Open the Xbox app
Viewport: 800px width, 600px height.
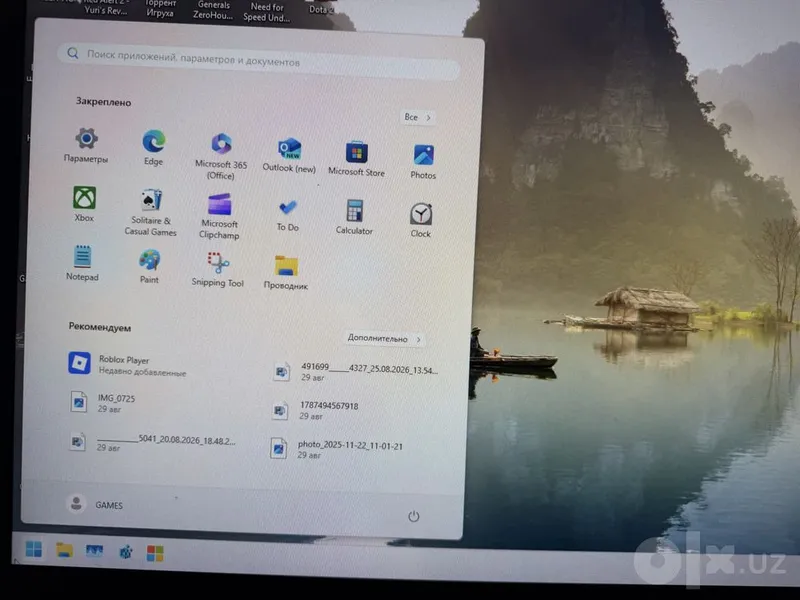(x=84, y=204)
